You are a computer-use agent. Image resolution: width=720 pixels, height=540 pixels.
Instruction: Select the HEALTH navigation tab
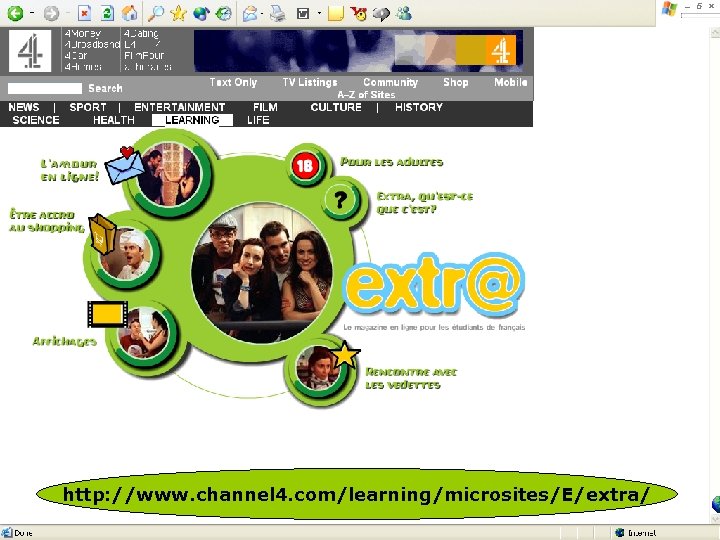click(x=114, y=120)
